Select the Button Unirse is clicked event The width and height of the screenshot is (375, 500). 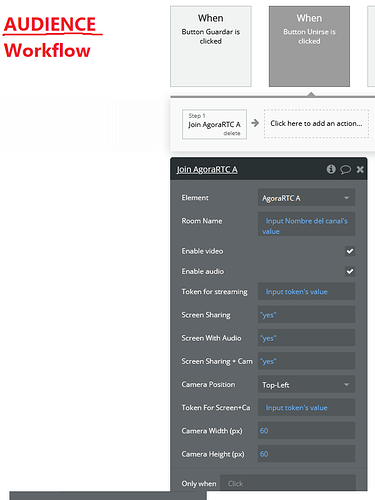(309, 46)
